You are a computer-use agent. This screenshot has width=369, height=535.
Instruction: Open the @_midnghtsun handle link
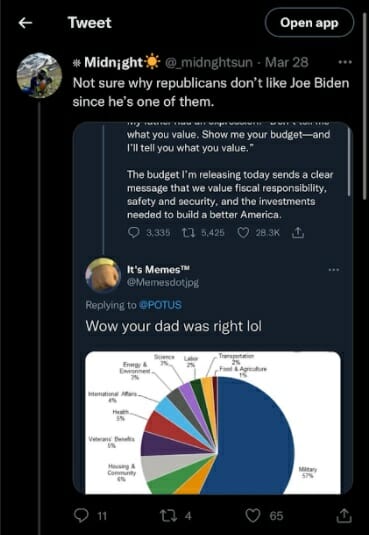[x=209, y=62]
